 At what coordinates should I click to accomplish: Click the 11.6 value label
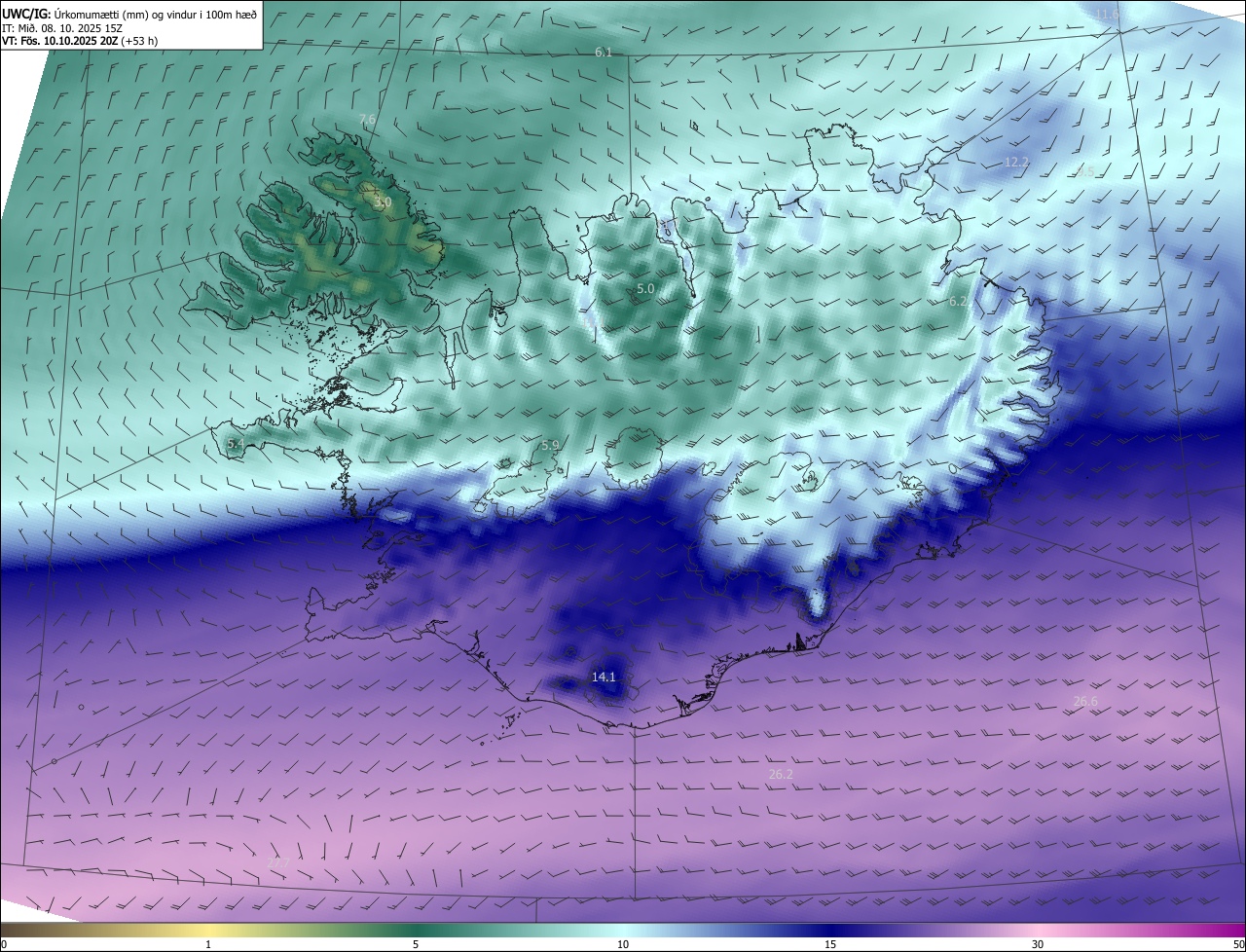coord(1107,14)
